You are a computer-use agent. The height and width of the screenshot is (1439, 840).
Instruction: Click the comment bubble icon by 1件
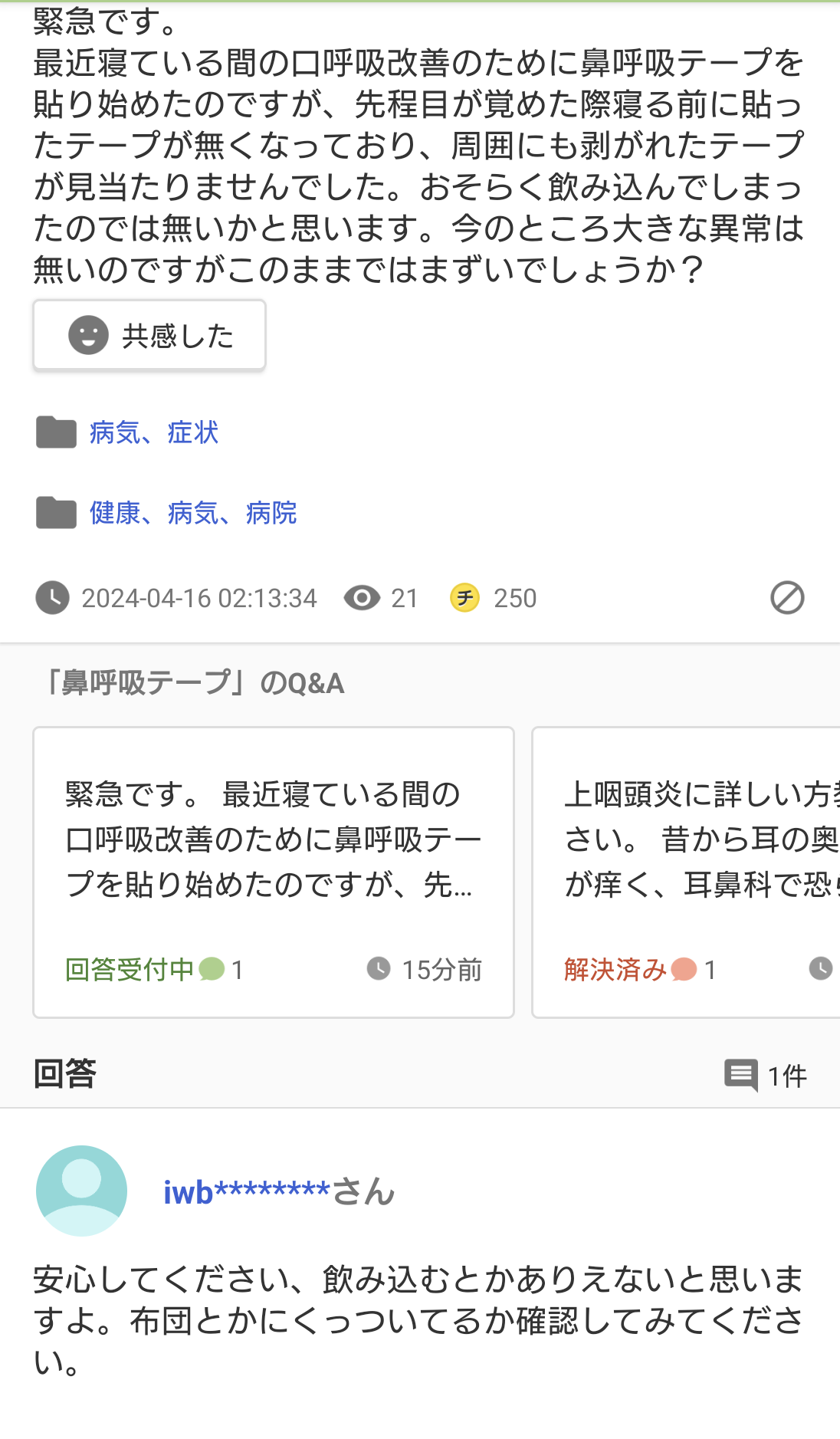[x=741, y=1075]
